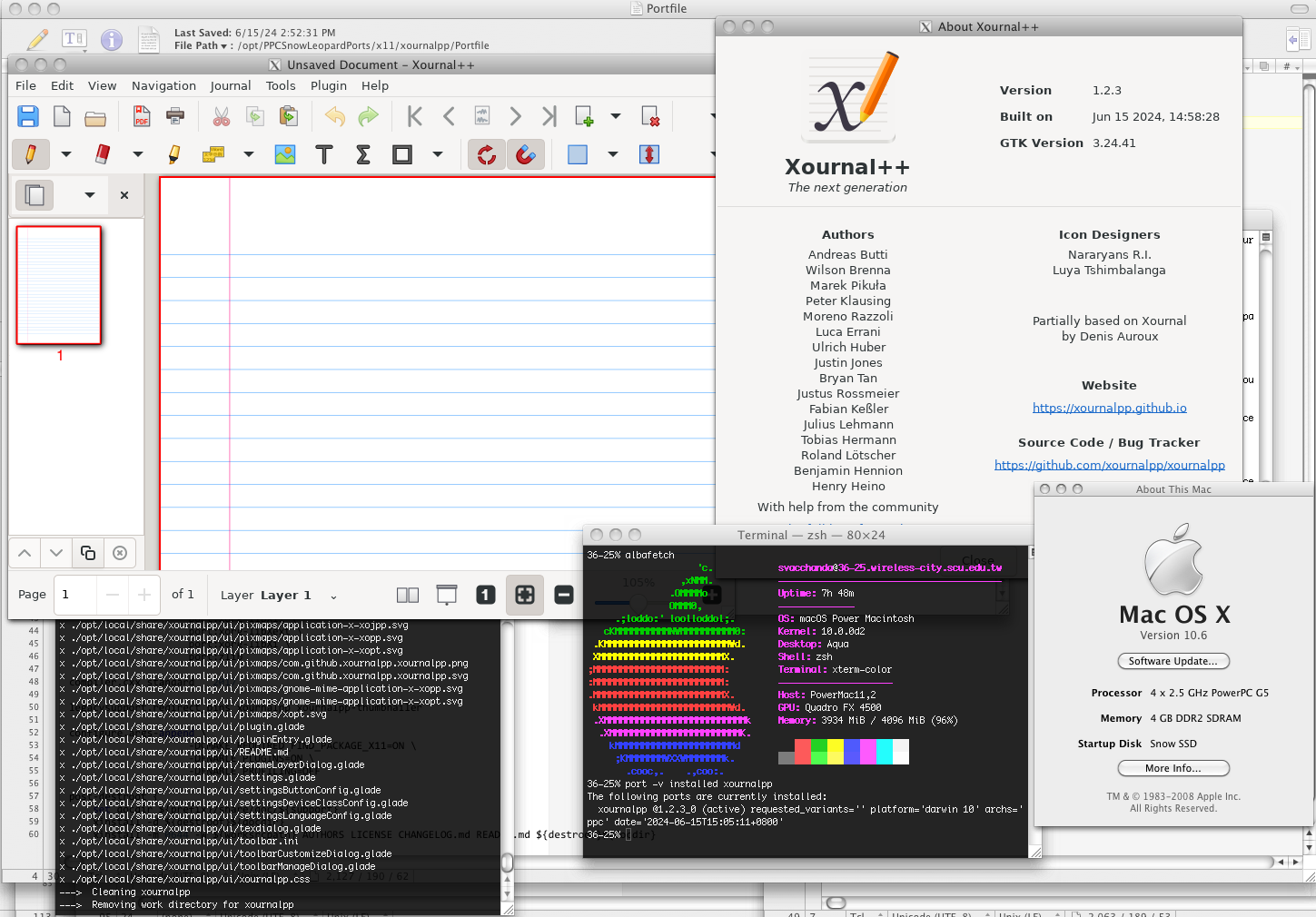The height and width of the screenshot is (917, 1316).
Task: Cut selection with scissors icon
Action: pos(222,116)
